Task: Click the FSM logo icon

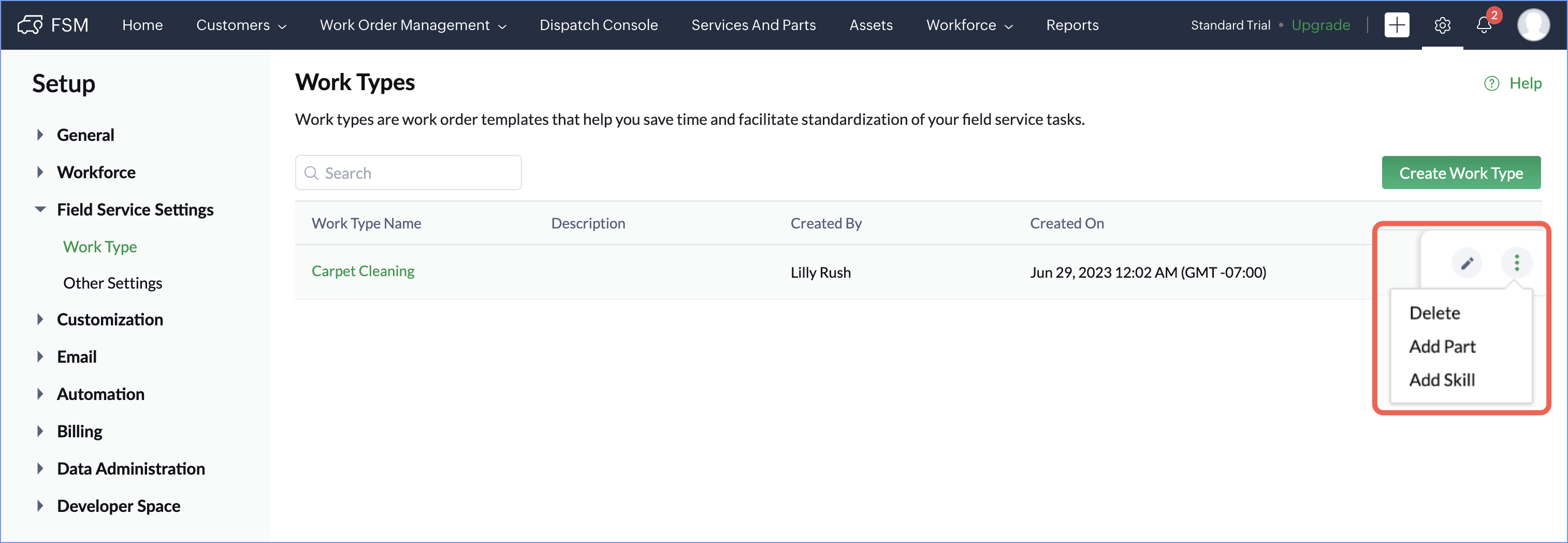Action: [30, 25]
